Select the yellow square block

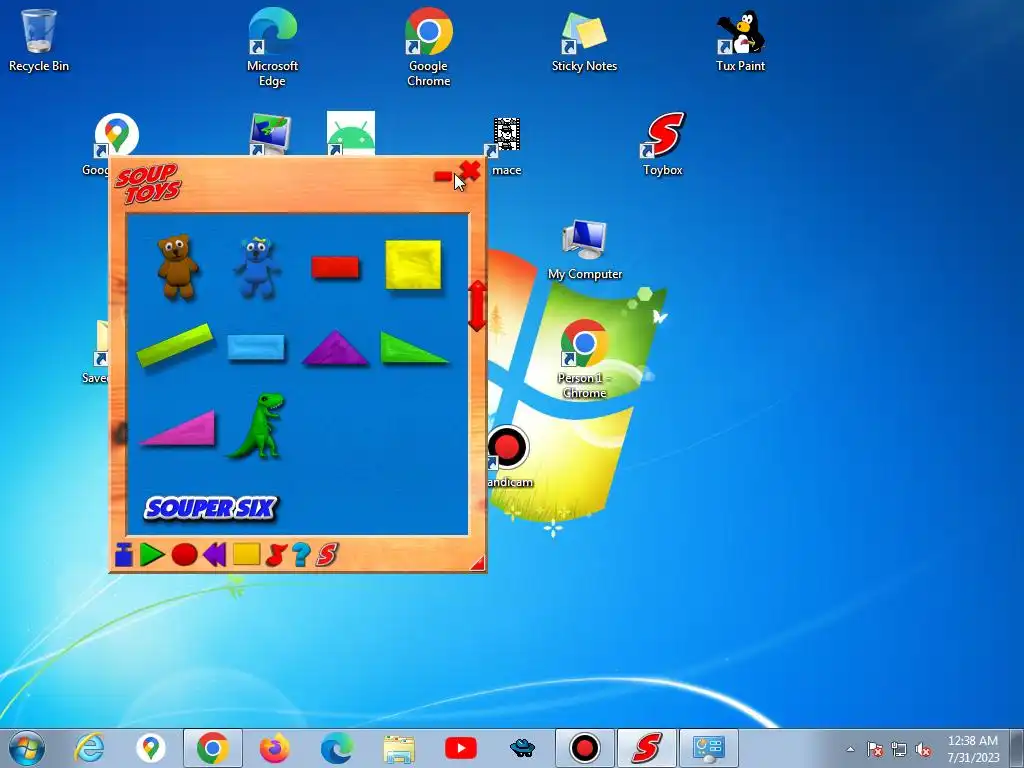click(x=413, y=264)
